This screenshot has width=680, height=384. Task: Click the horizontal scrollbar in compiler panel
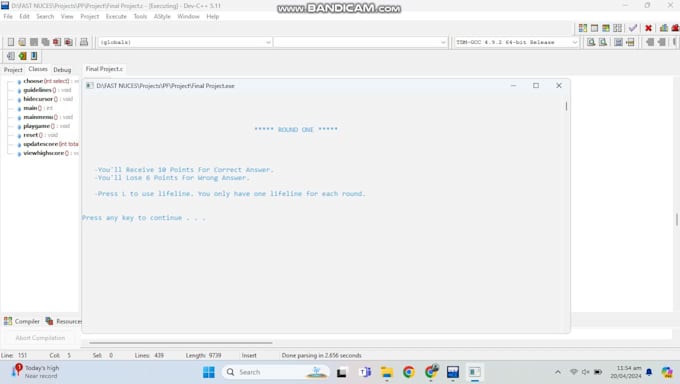tap(180, 343)
